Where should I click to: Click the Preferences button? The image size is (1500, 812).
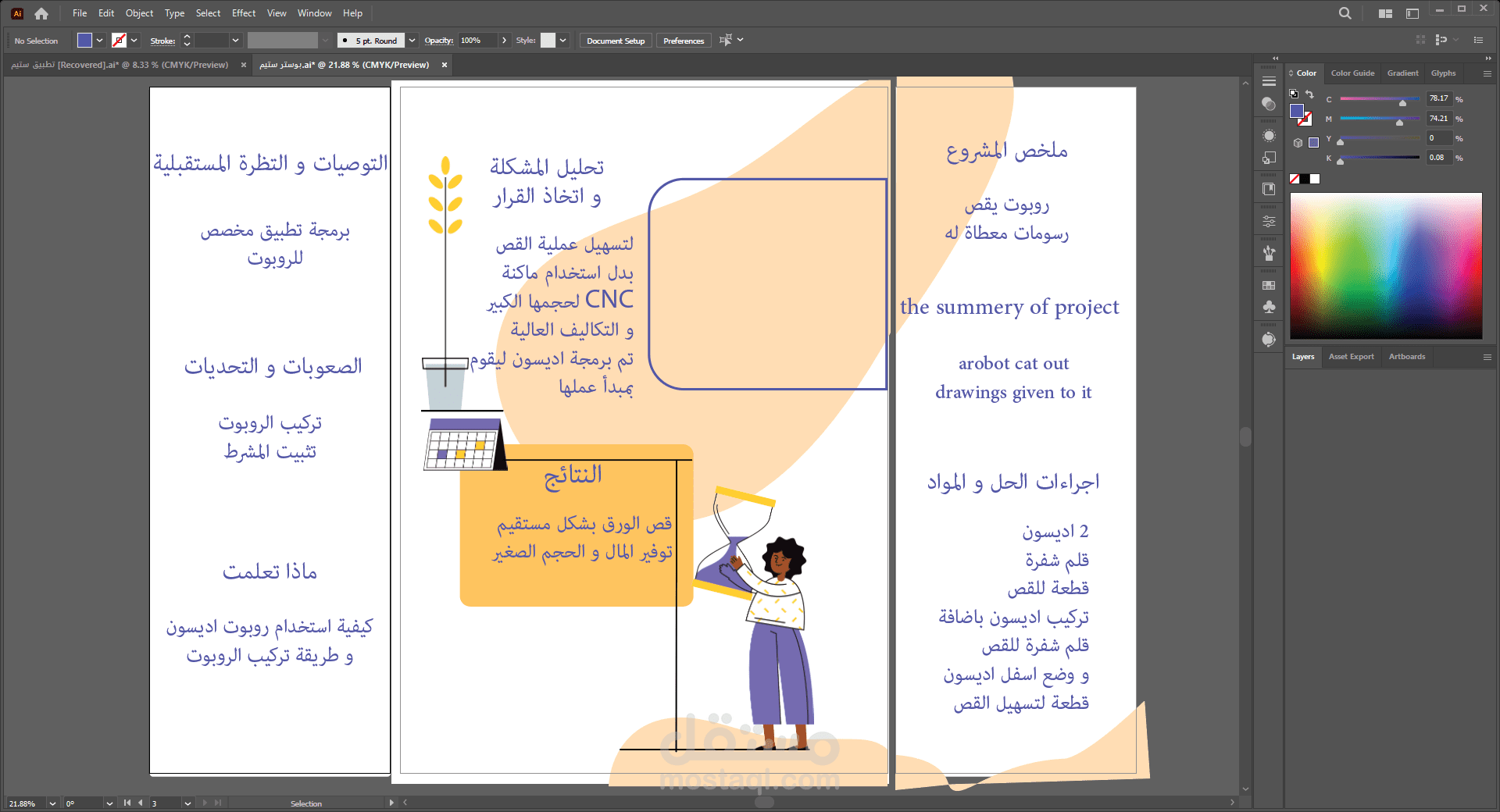coord(684,41)
